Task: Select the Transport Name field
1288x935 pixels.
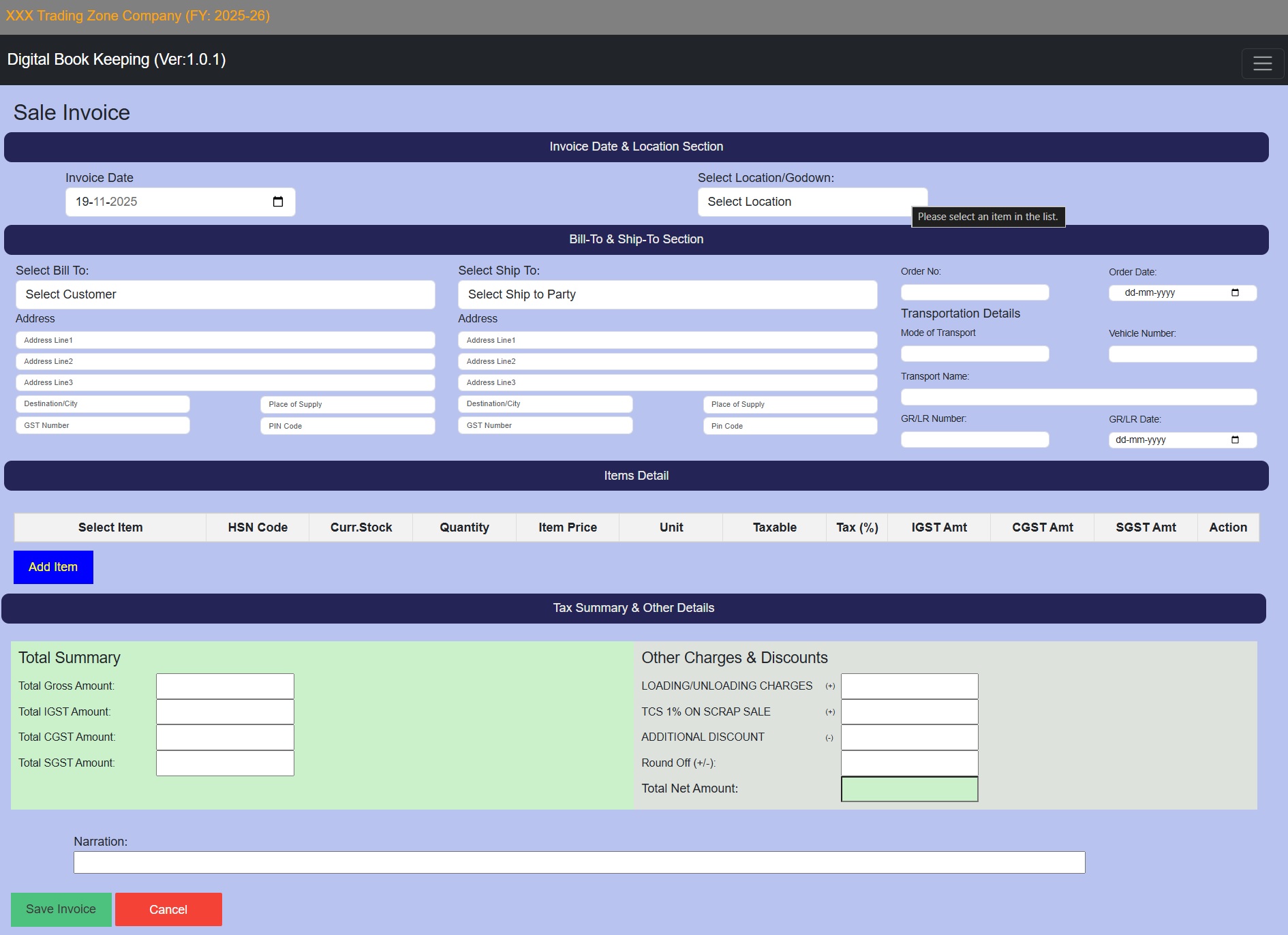Action: [x=1078, y=397]
